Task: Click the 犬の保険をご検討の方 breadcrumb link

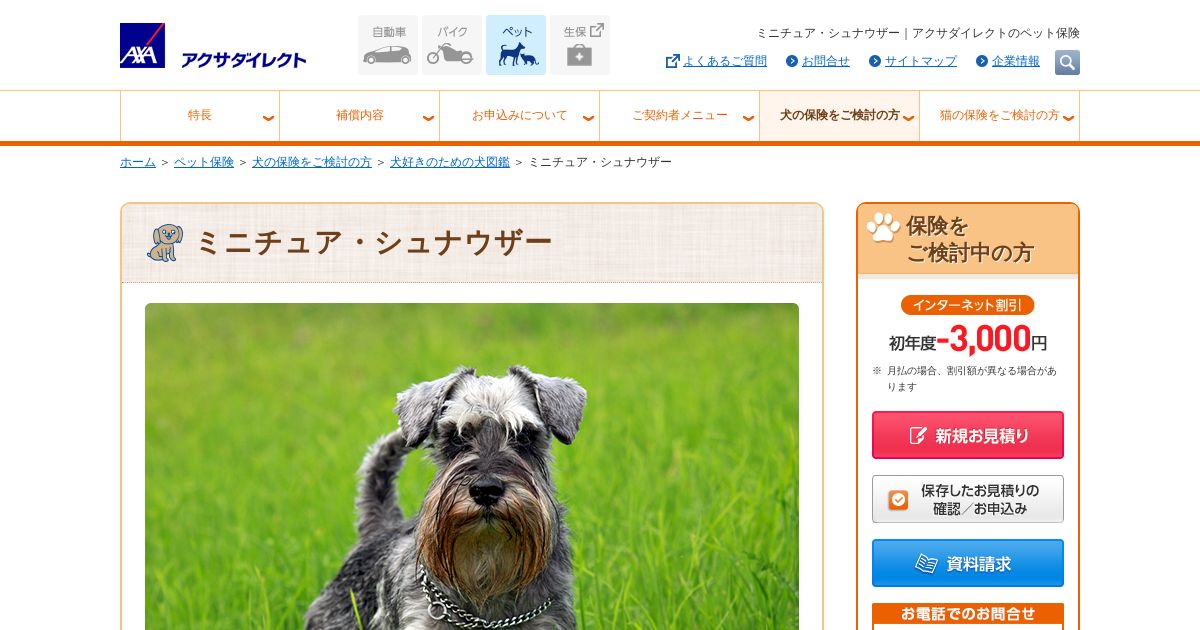Action: click(x=312, y=162)
